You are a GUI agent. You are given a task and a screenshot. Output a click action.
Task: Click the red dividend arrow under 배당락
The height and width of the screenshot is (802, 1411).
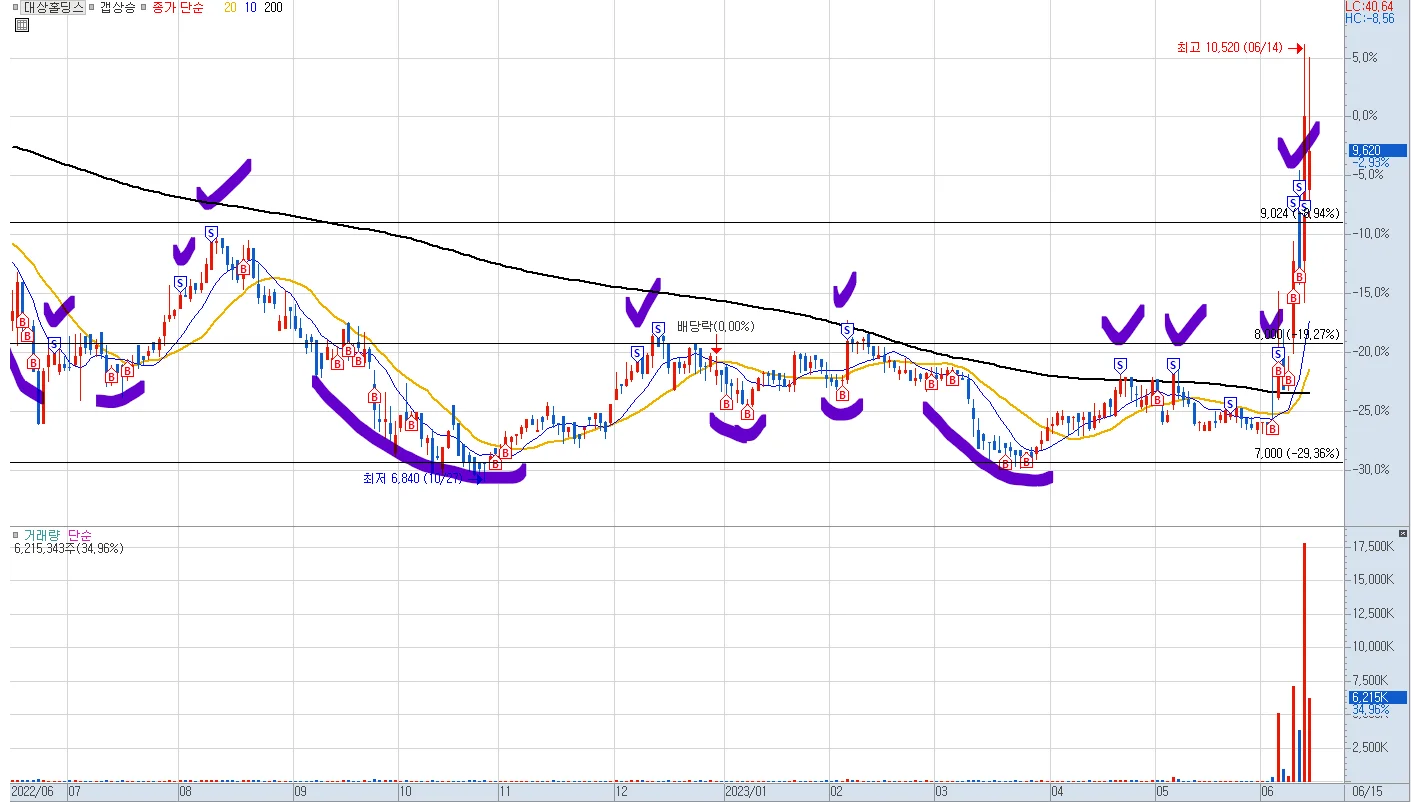716,347
